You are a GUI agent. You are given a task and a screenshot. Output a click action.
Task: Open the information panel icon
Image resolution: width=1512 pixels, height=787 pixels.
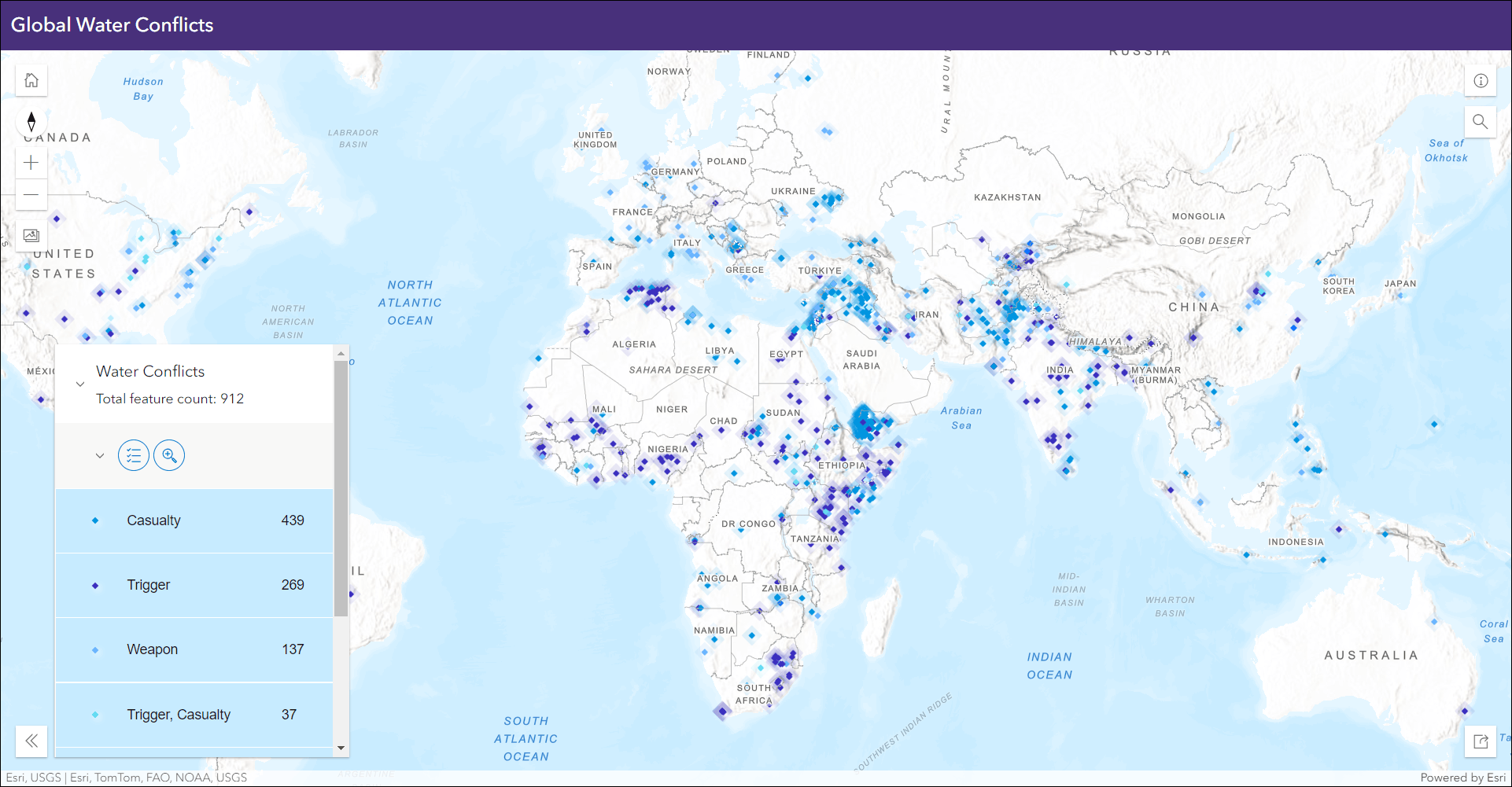[1481, 80]
